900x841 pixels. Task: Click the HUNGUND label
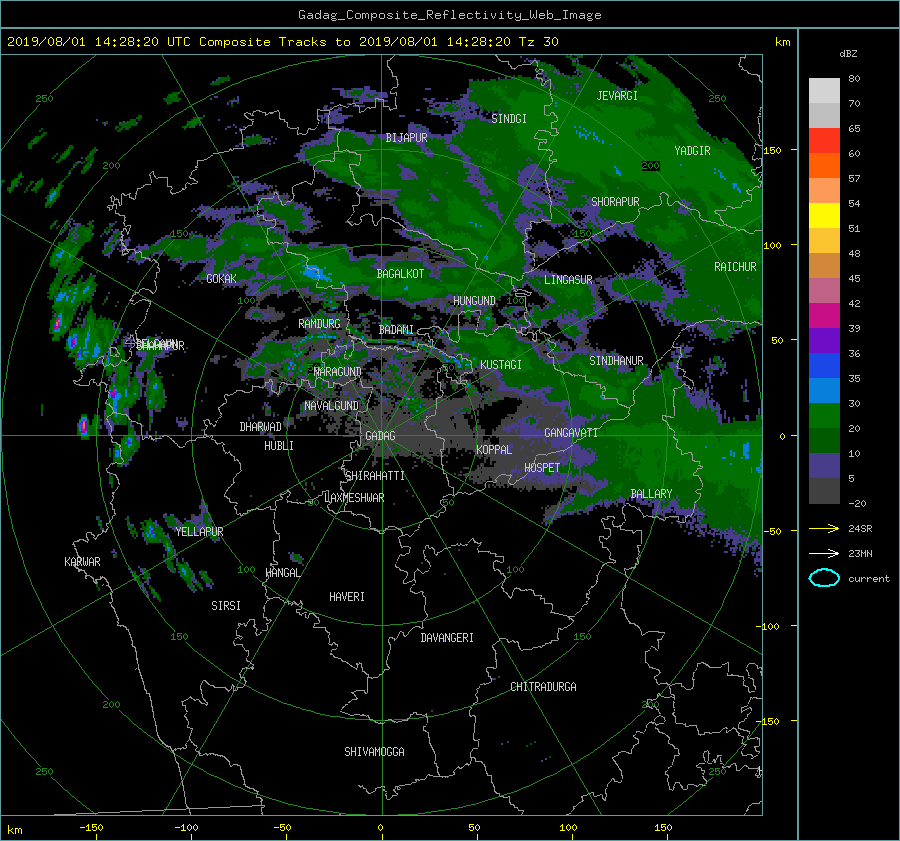(474, 301)
